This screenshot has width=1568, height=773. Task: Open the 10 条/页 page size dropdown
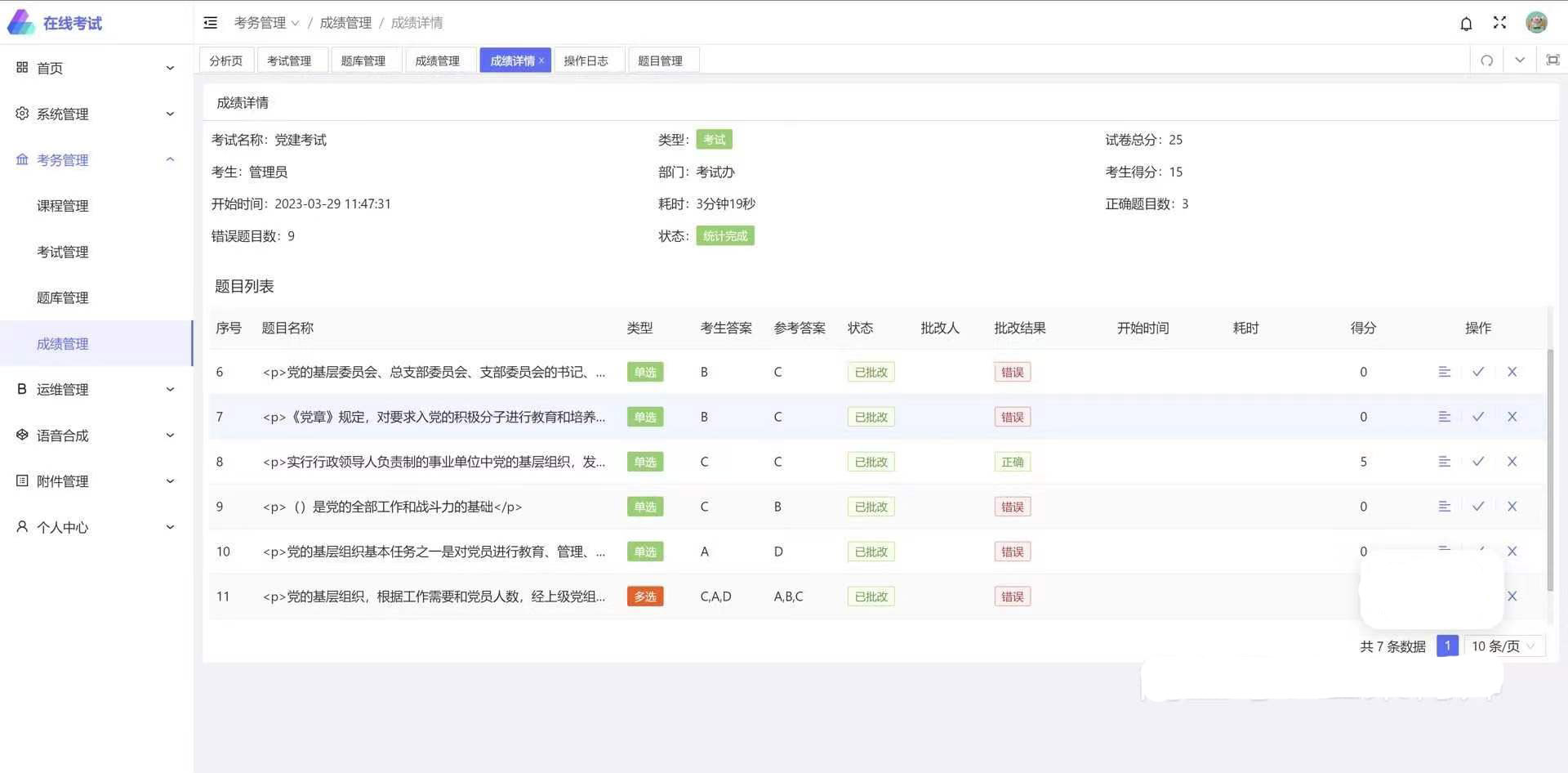pyautogui.click(x=1503, y=646)
